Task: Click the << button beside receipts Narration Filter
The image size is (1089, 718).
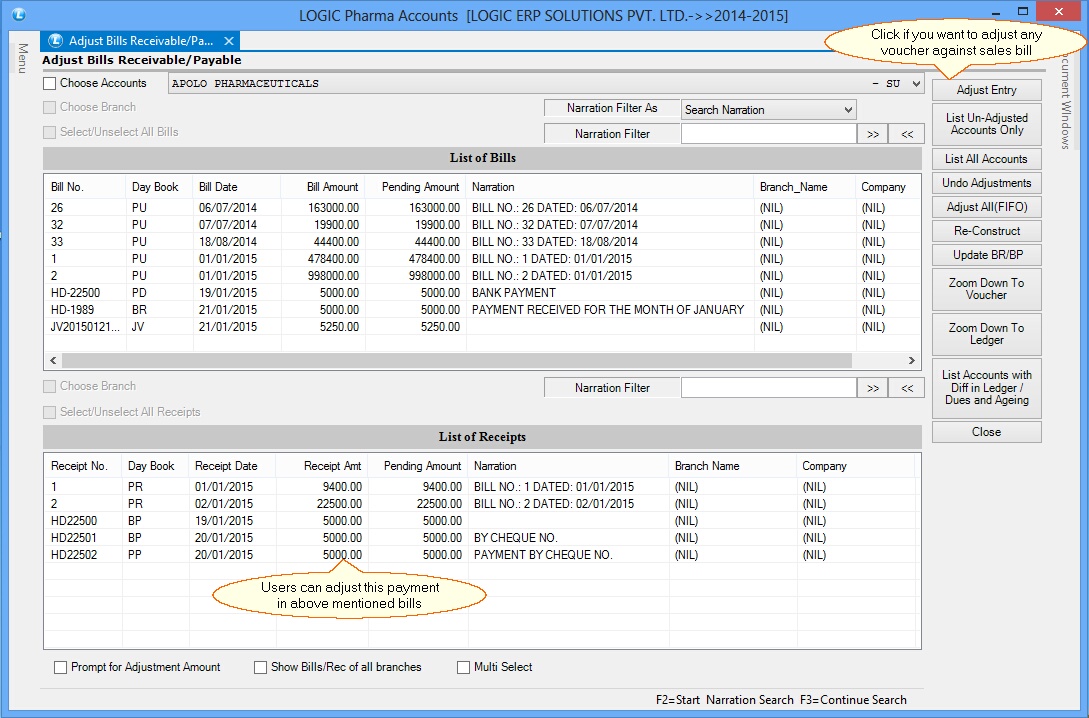Action: point(907,388)
